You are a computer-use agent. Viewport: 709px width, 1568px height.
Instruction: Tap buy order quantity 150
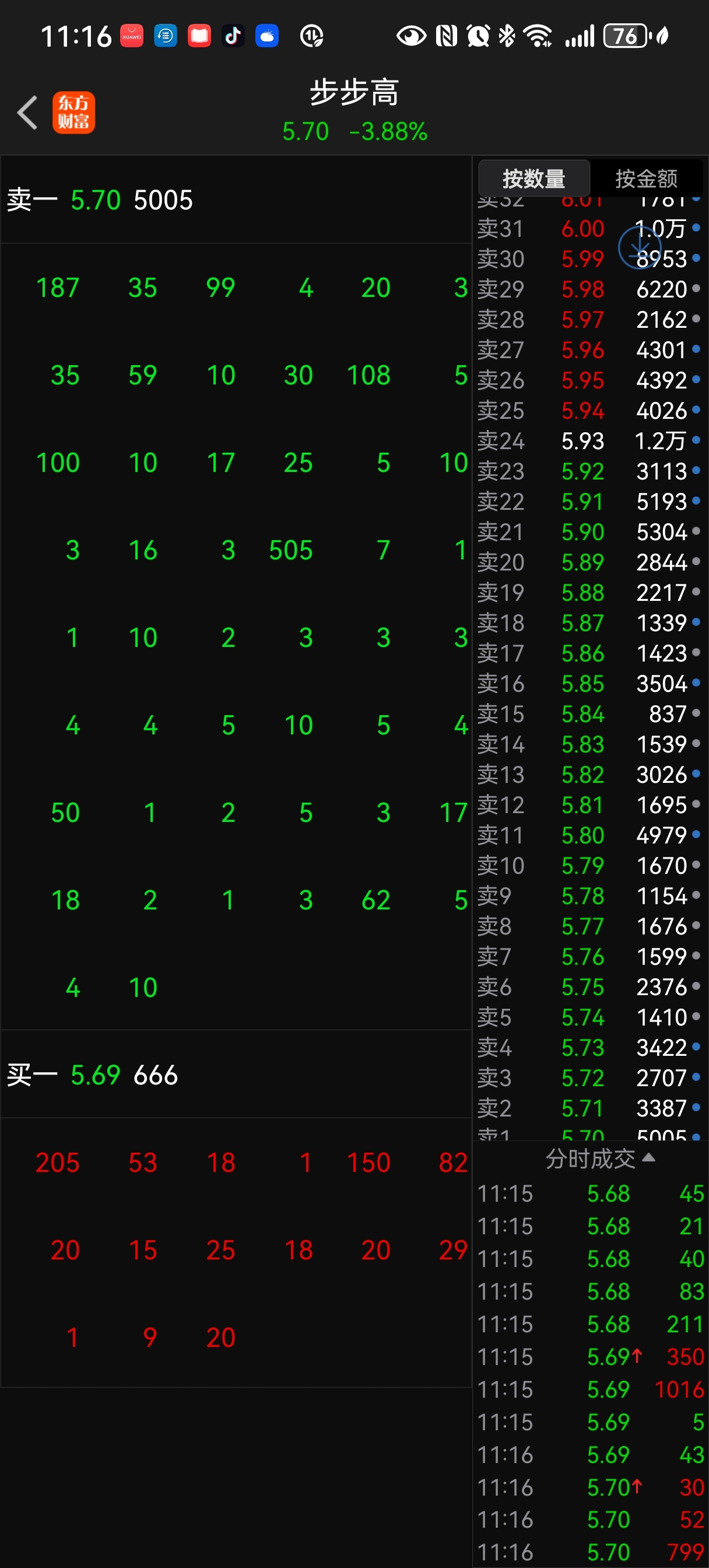pyautogui.click(x=369, y=1163)
